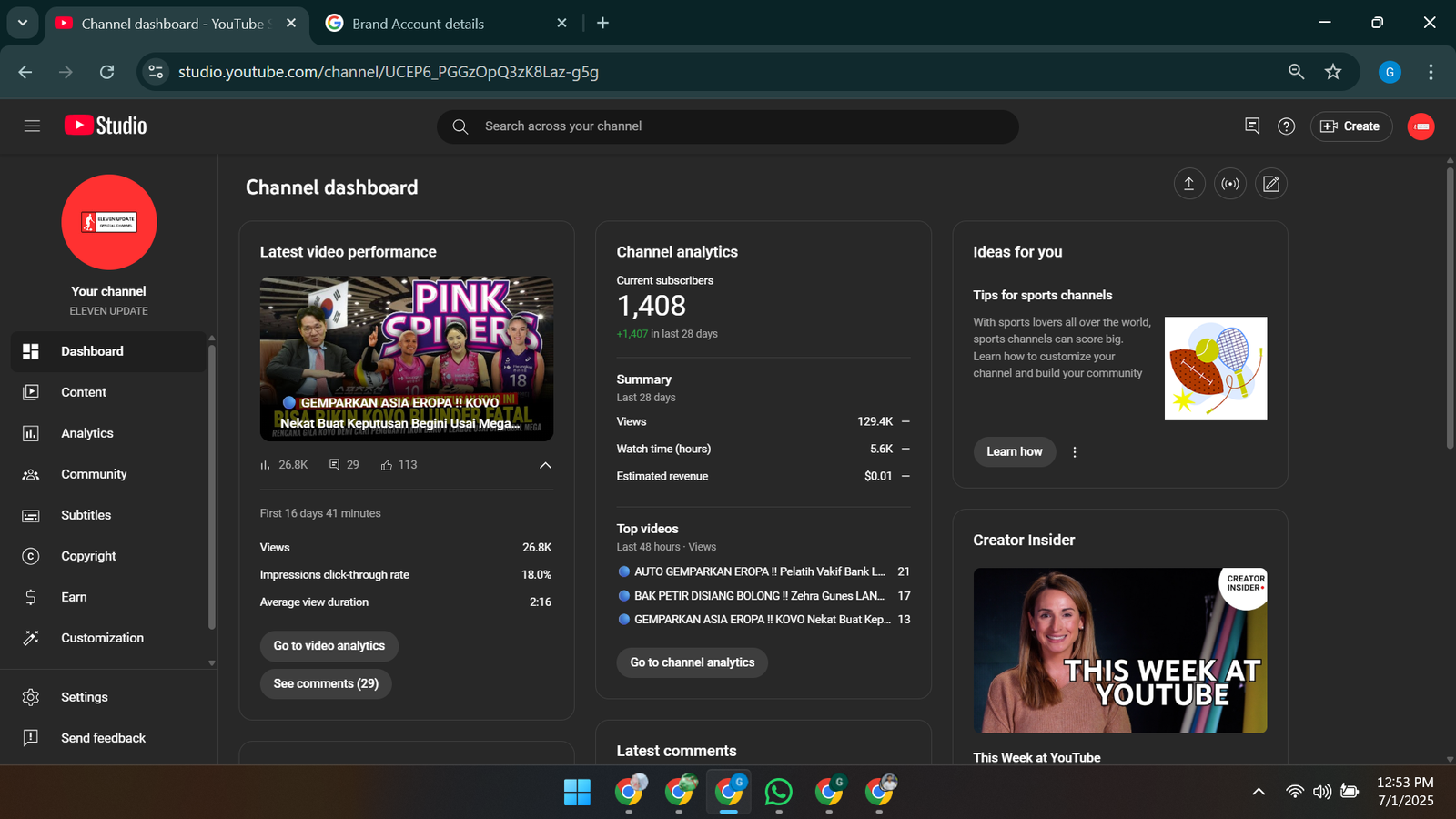Click the Create post icon
Image resolution: width=1456 pixels, height=819 pixels.
[x=1271, y=184]
